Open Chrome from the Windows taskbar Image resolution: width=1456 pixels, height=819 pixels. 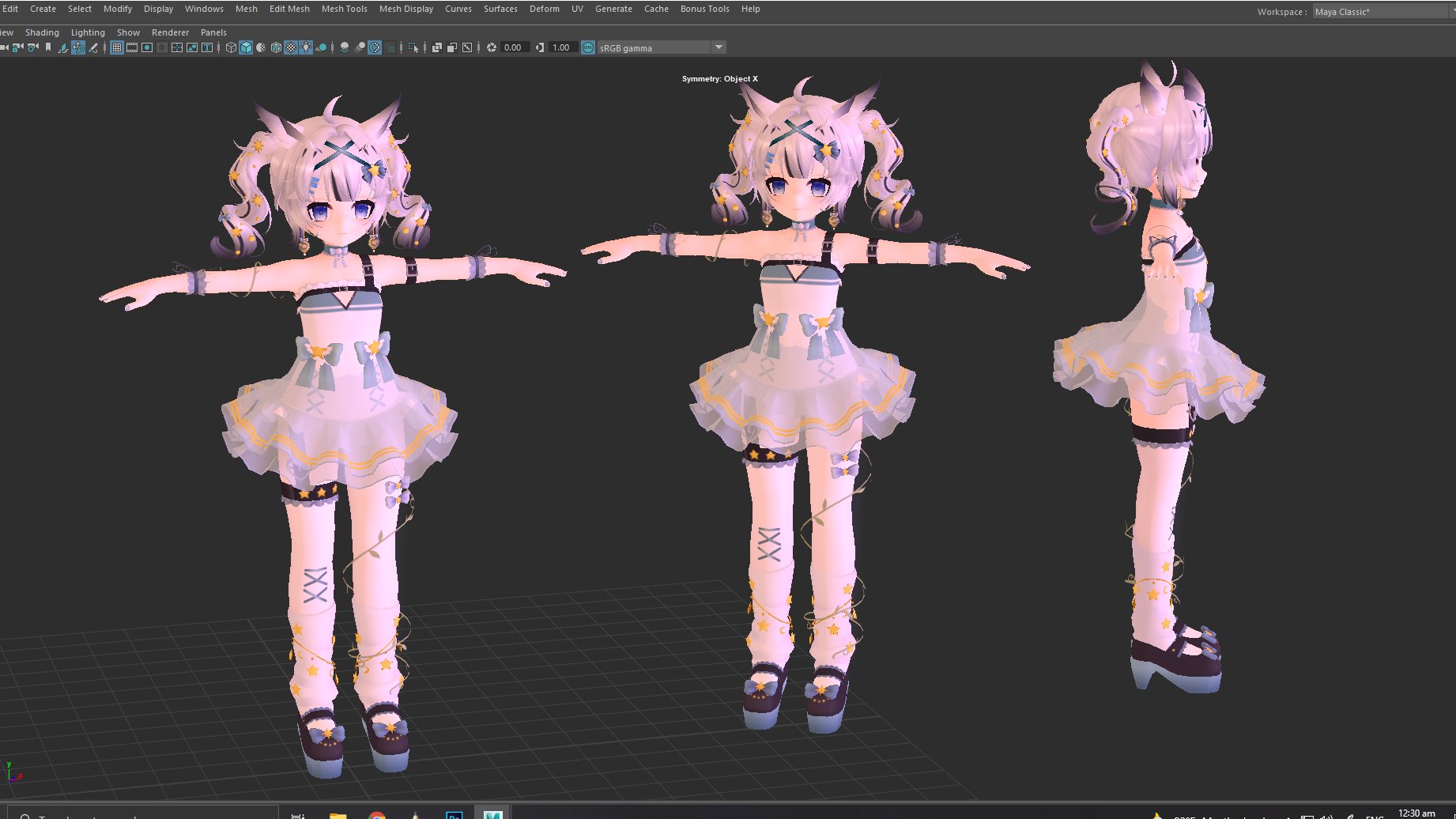click(x=377, y=814)
